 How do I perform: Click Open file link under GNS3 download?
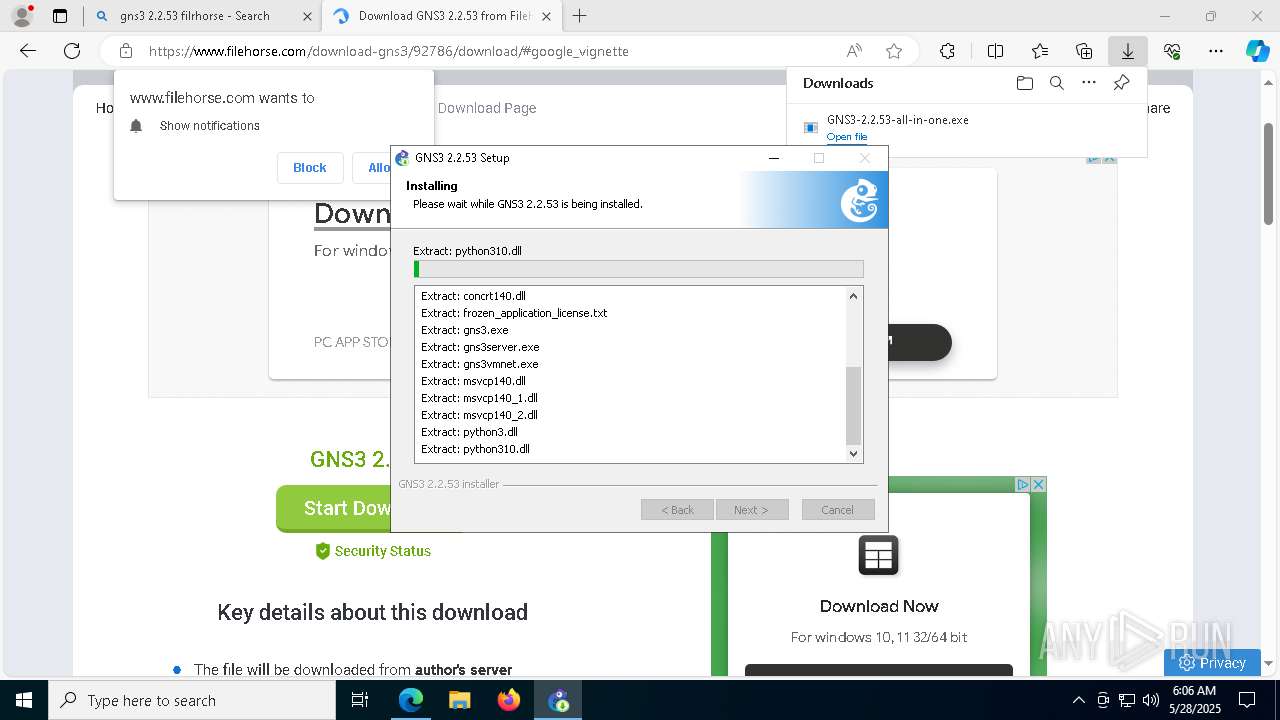(x=847, y=137)
